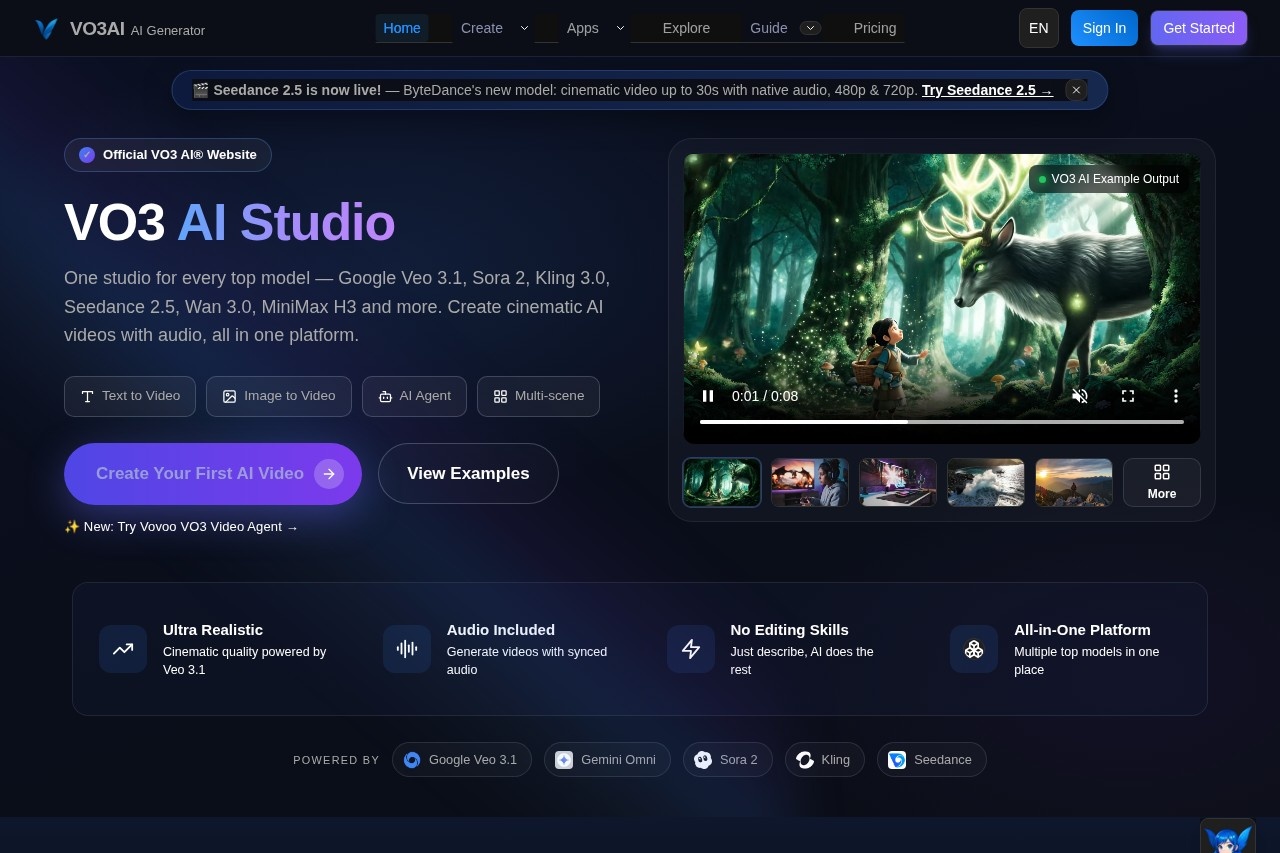Click the Official VO3 AI Website badge
The height and width of the screenshot is (853, 1280).
(x=168, y=155)
